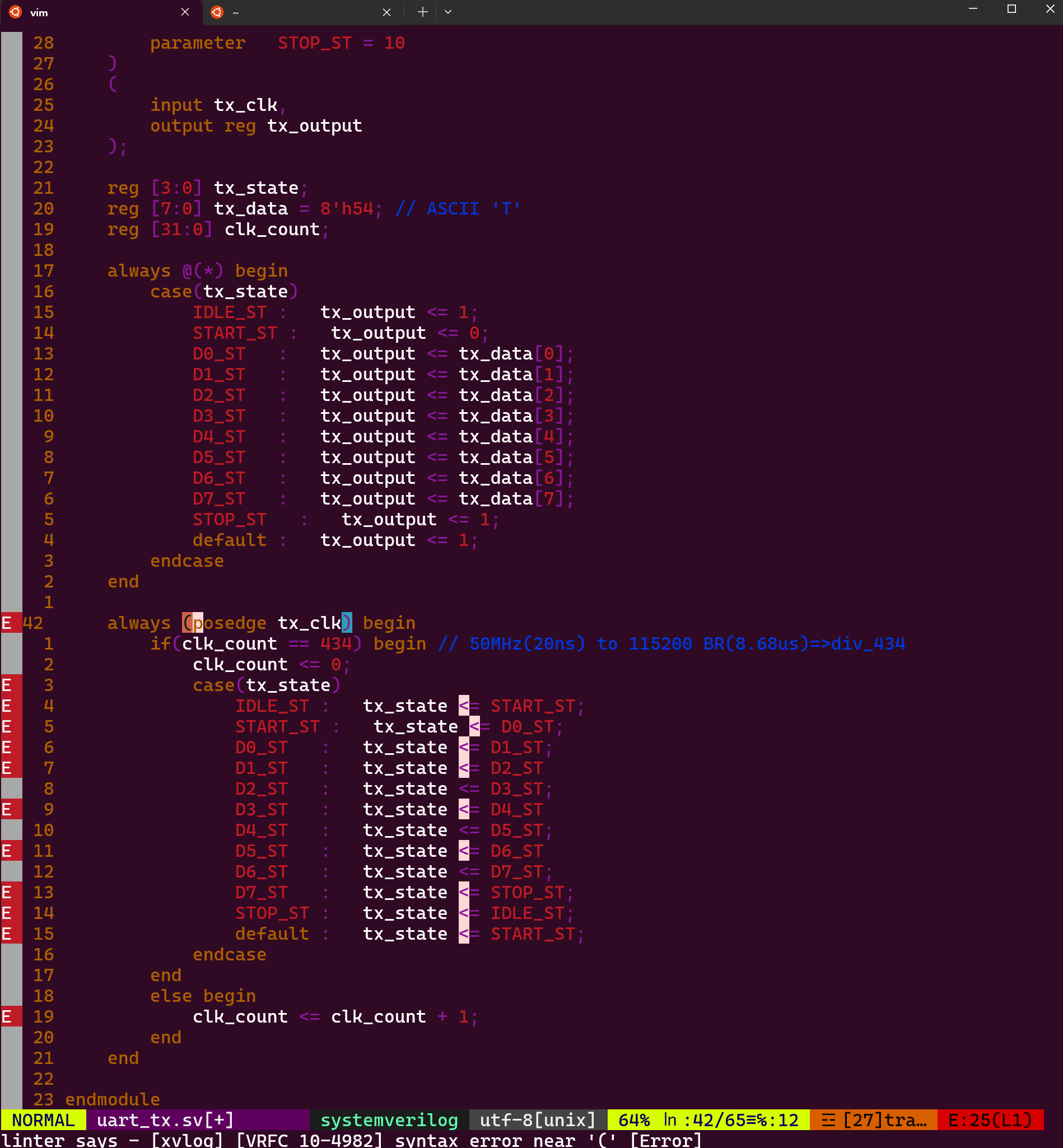Click the Ubuntu icon on the ~ tab
Image resolution: width=1063 pixels, height=1148 pixels.
click(x=217, y=12)
